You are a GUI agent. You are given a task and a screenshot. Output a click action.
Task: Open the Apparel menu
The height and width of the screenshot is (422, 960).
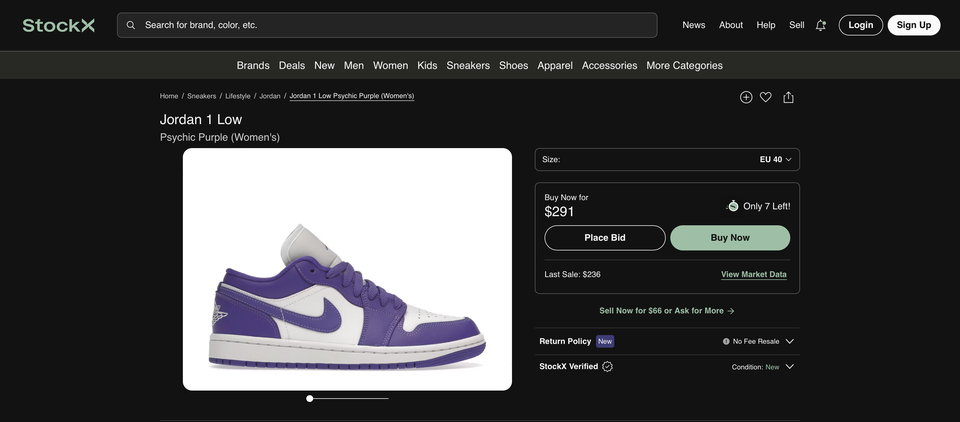pyautogui.click(x=555, y=66)
